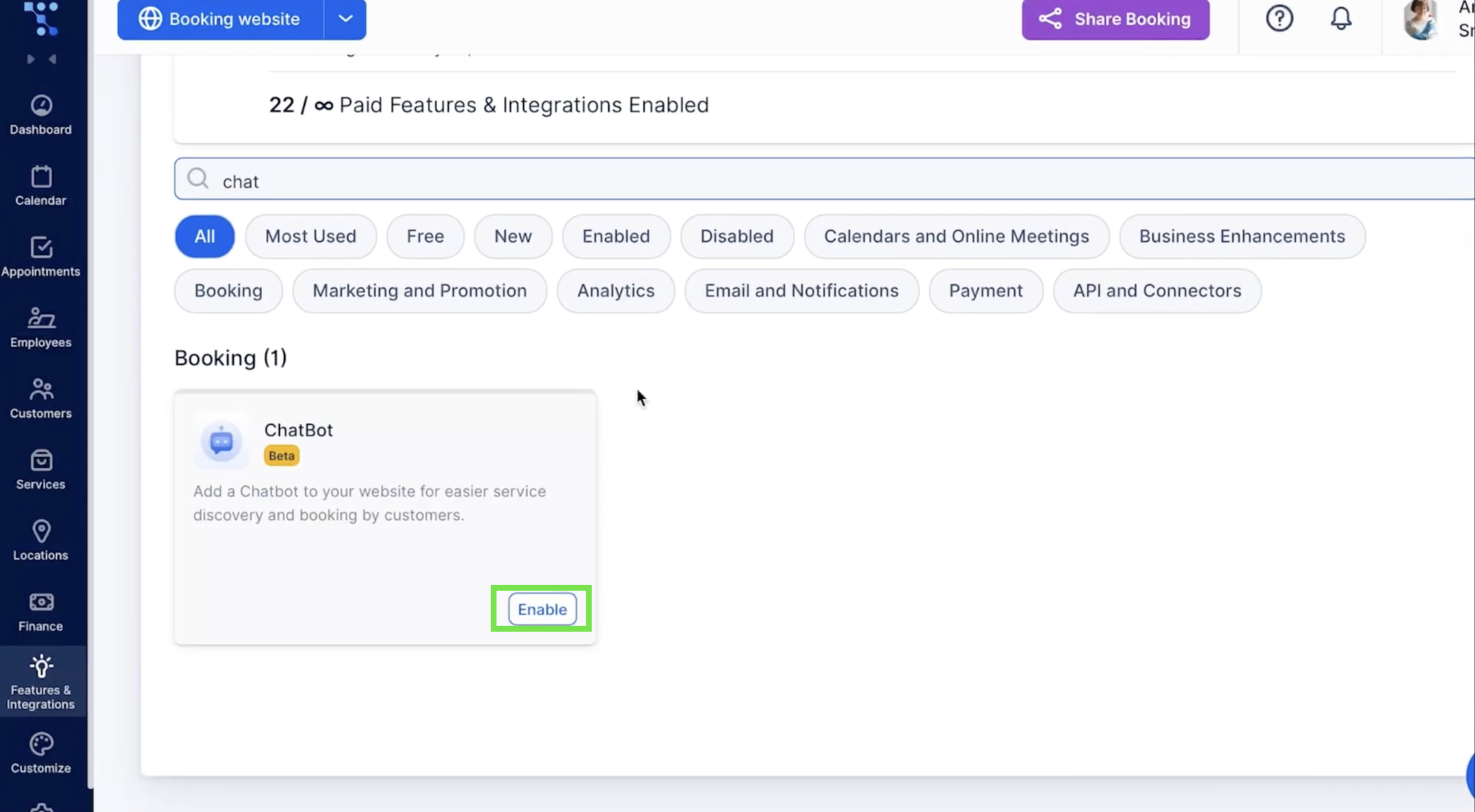Viewport: 1475px width, 812px height.
Task: Open the Employees section
Action: (x=40, y=327)
